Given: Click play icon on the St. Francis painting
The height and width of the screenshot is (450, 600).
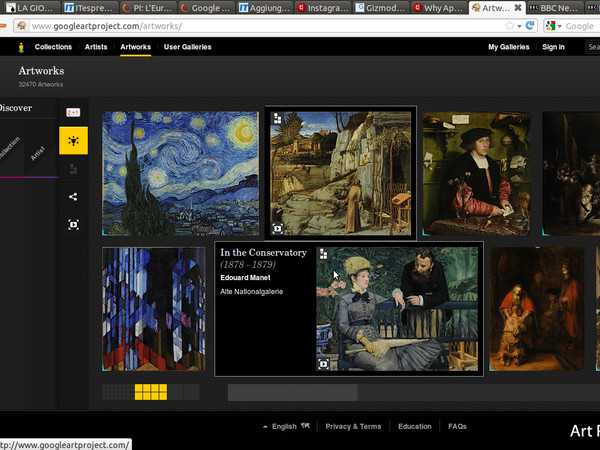Looking at the screenshot, I should (x=277, y=229).
